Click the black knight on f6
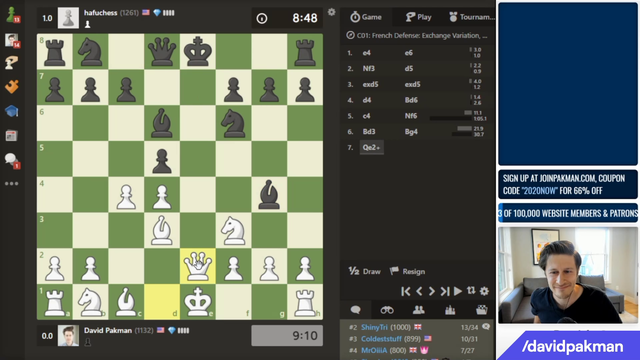This screenshot has width=640, height=360. pos(233,123)
